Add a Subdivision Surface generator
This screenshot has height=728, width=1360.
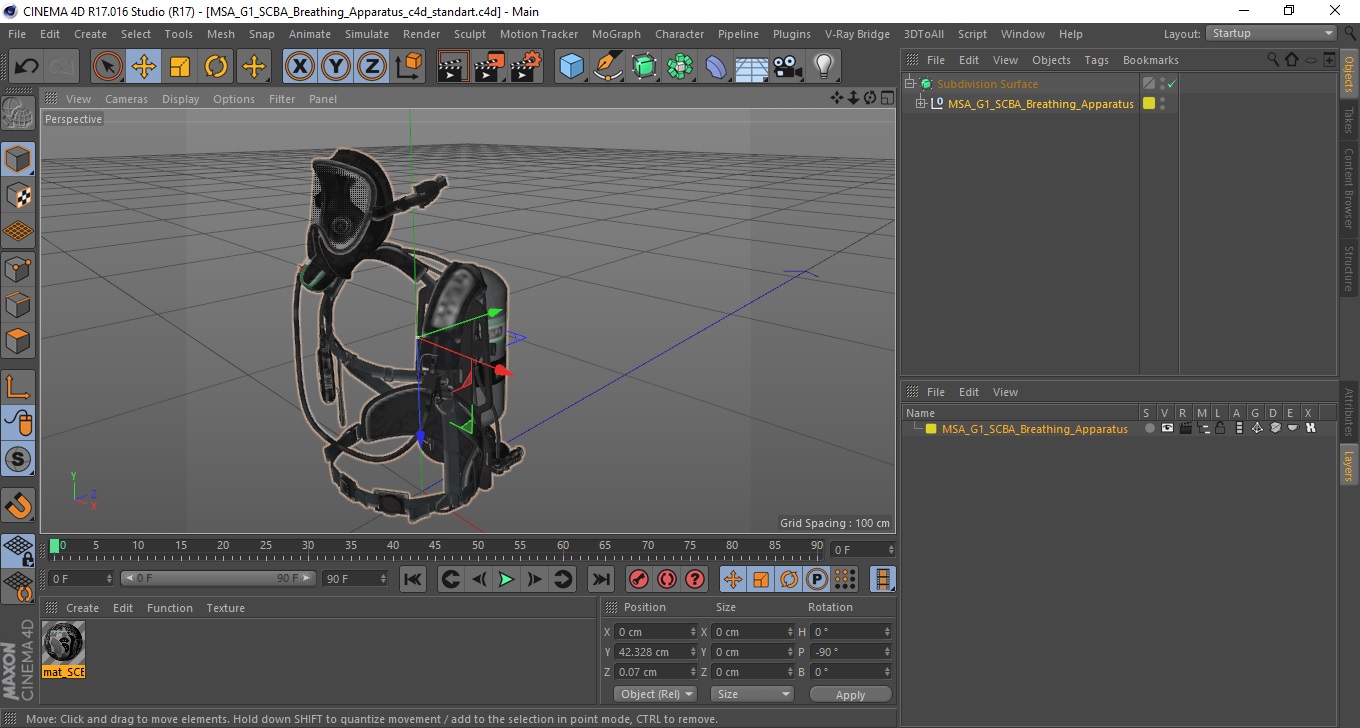coord(644,67)
